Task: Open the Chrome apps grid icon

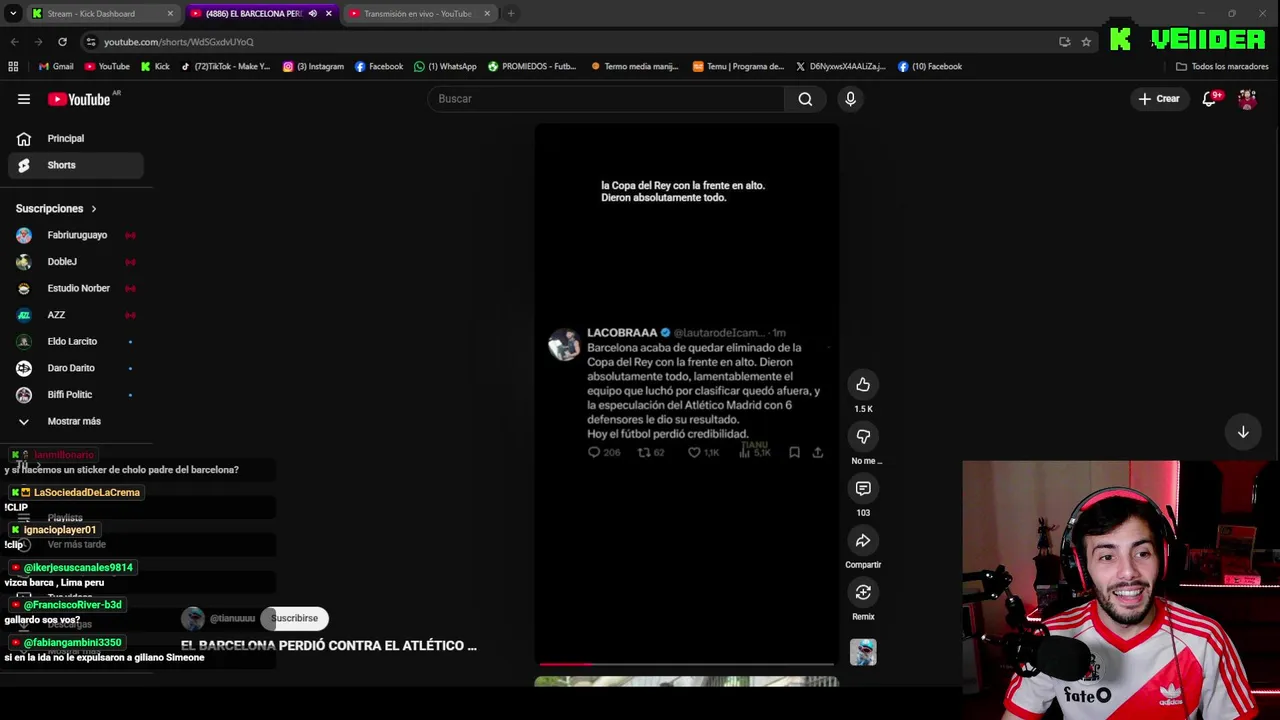Action: point(13,67)
